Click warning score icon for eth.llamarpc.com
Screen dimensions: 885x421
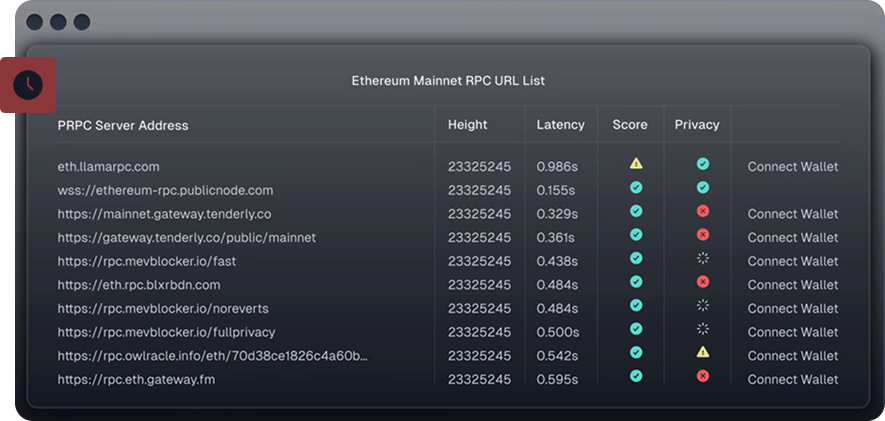[636, 163]
